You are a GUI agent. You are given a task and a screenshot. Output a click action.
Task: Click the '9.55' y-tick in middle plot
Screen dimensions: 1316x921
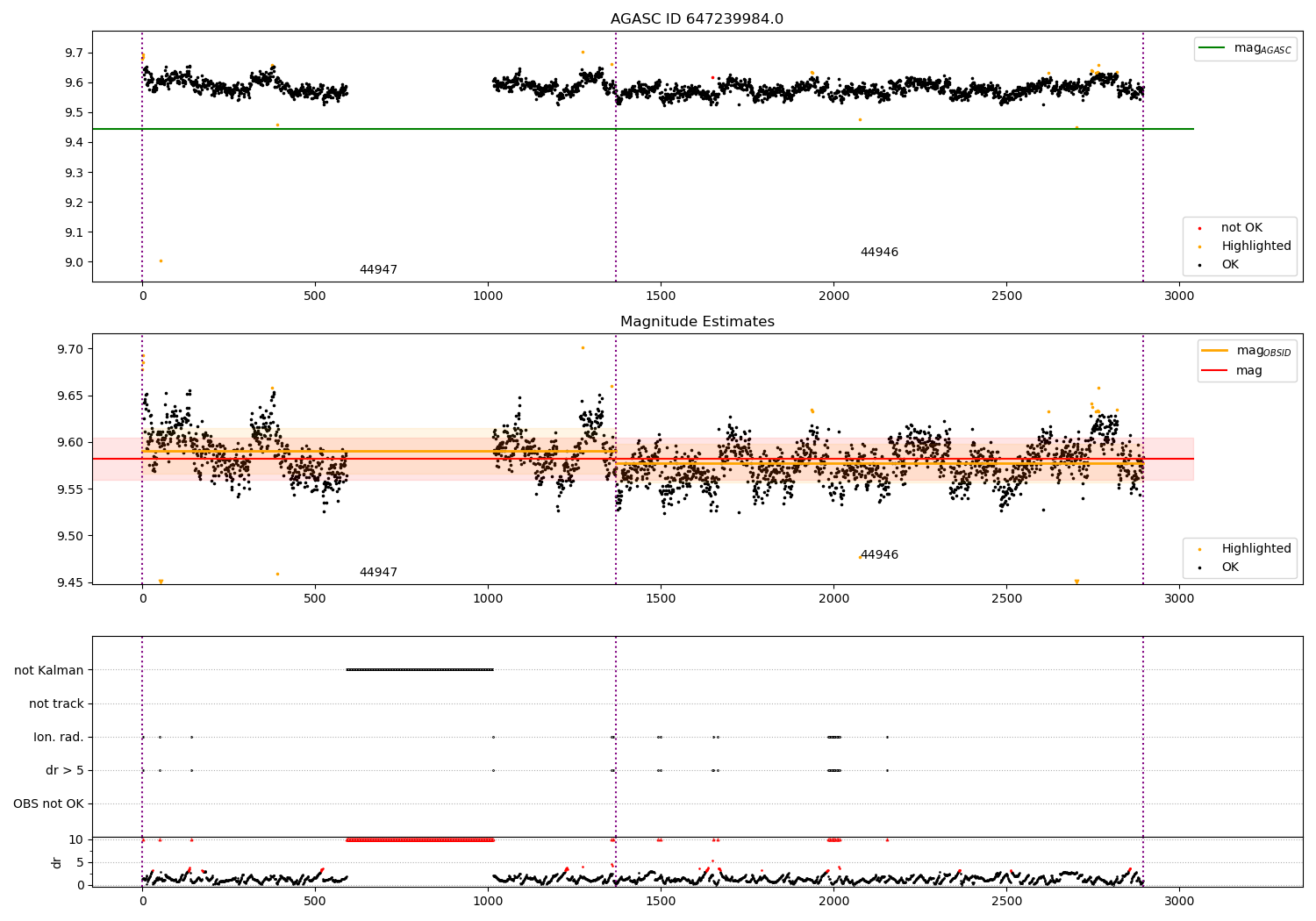(71, 489)
